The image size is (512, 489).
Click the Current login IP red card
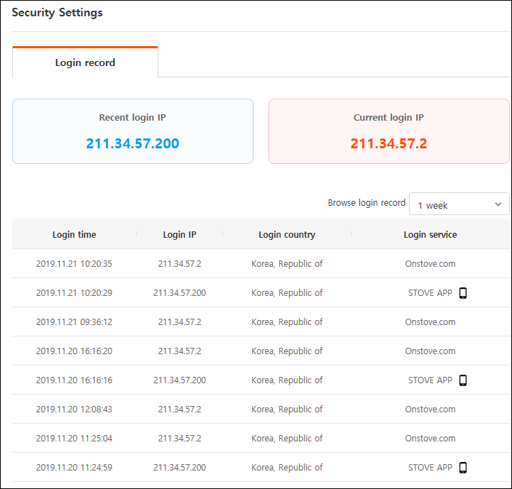(389, 131)
